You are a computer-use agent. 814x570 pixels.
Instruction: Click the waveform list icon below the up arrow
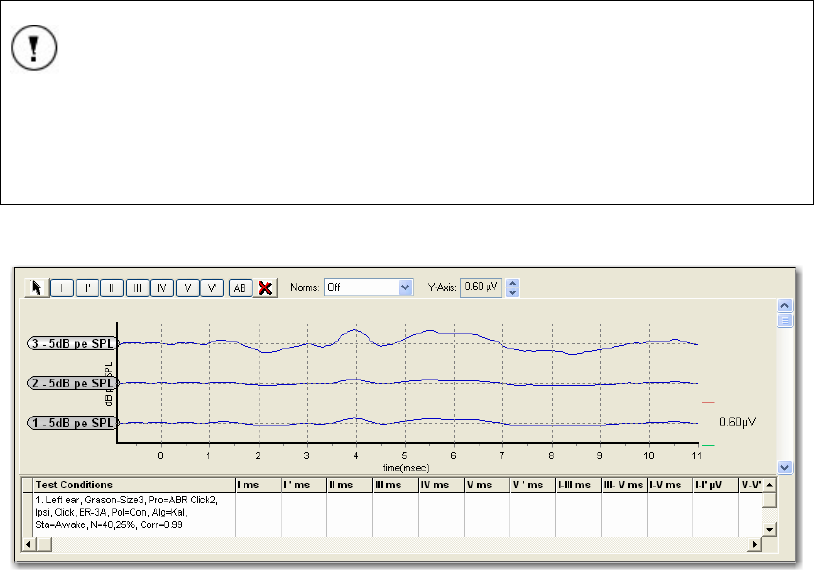(x=785, y=320)
